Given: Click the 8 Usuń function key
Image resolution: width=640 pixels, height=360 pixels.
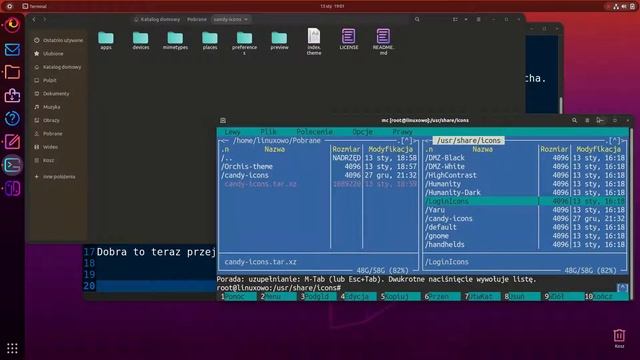Looking at the screenshot, I should click(x=520, y=296).
